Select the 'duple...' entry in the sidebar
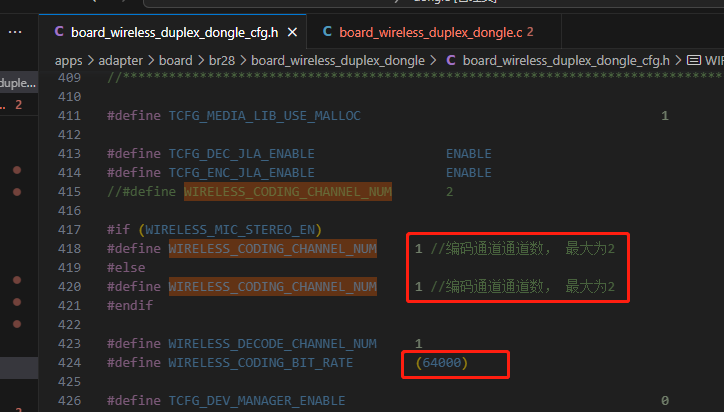This screenshot has width=724, height=412. 18,83
